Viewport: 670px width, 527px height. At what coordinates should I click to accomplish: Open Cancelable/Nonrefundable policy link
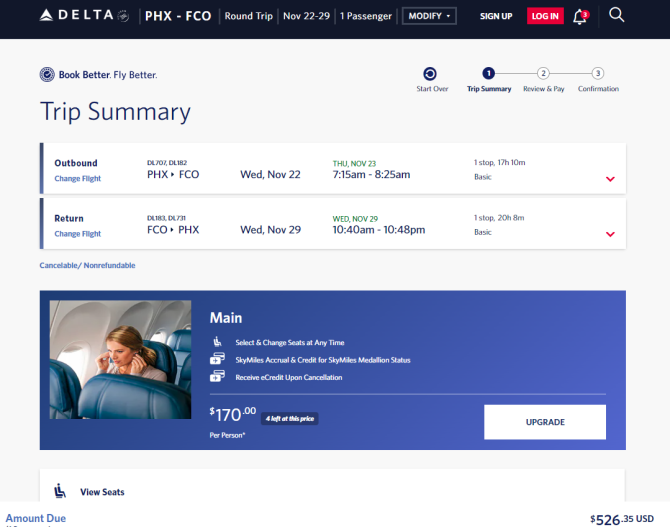[x=87, y=265]
